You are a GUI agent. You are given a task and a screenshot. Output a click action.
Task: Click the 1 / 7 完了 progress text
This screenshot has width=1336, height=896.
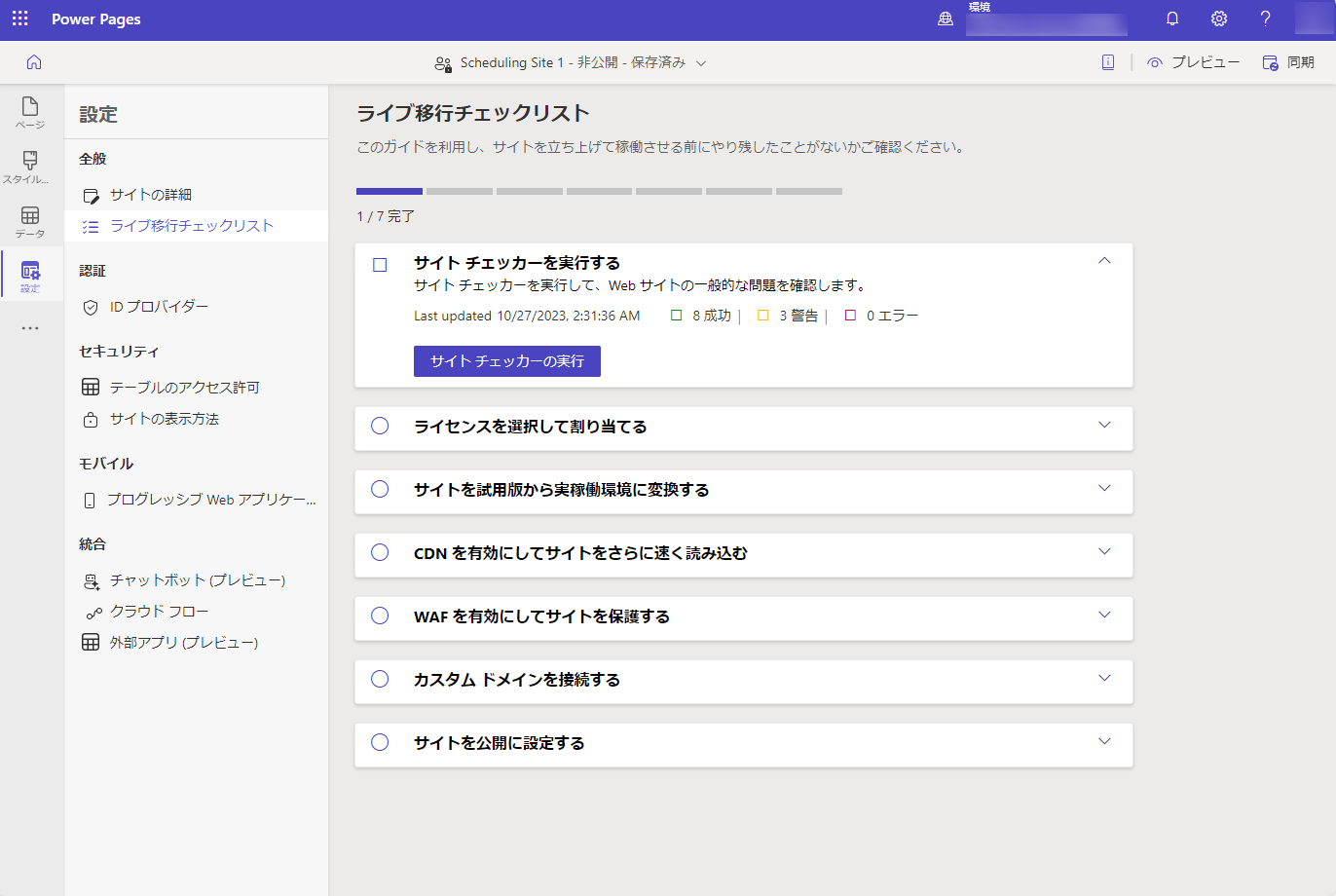(x=386, y=216)
